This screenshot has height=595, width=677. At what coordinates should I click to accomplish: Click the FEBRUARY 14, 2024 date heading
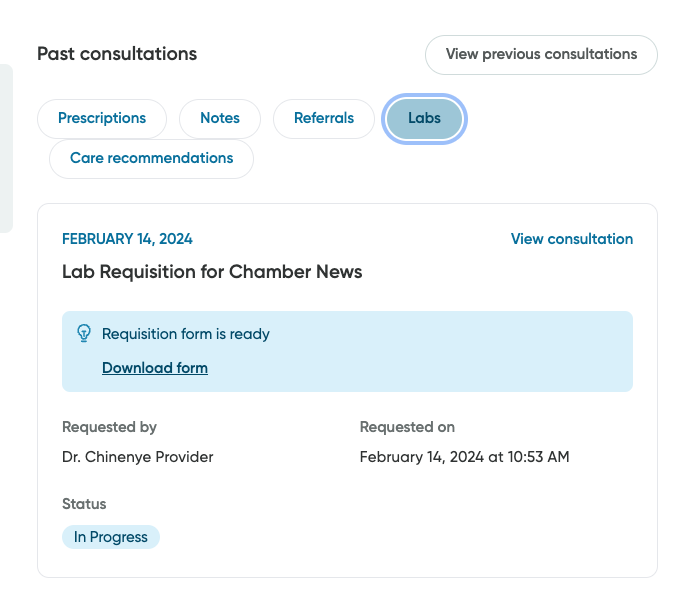click(127, 239)
